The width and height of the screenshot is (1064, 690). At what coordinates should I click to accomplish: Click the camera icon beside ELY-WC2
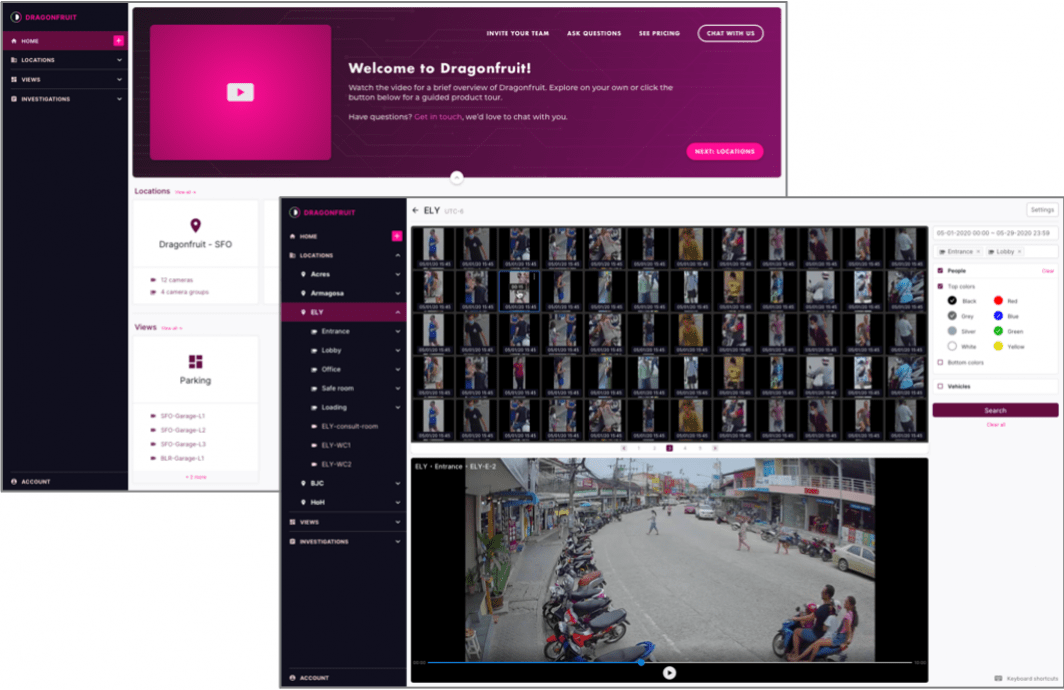coord(314,464)
